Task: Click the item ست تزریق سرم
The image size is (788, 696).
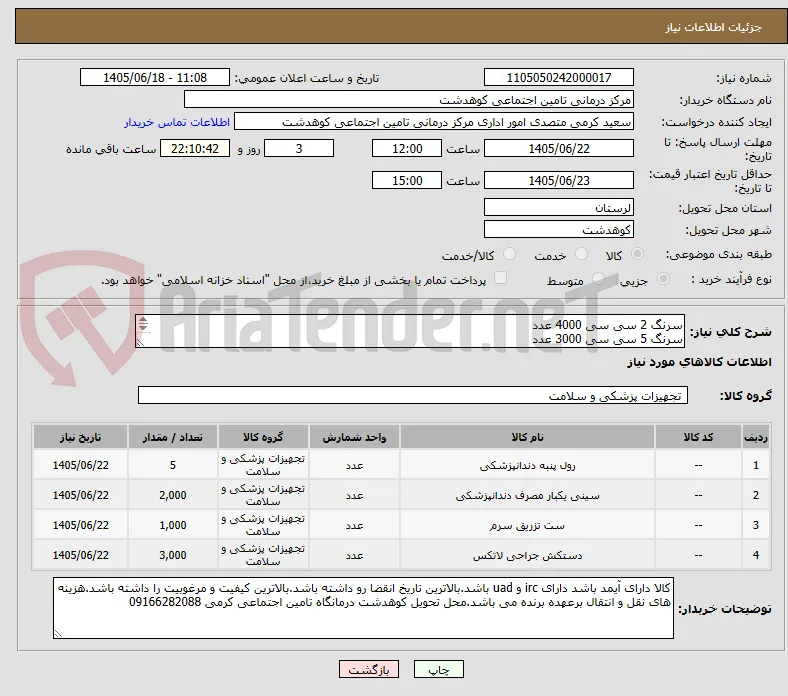Action: coord(527,525)
